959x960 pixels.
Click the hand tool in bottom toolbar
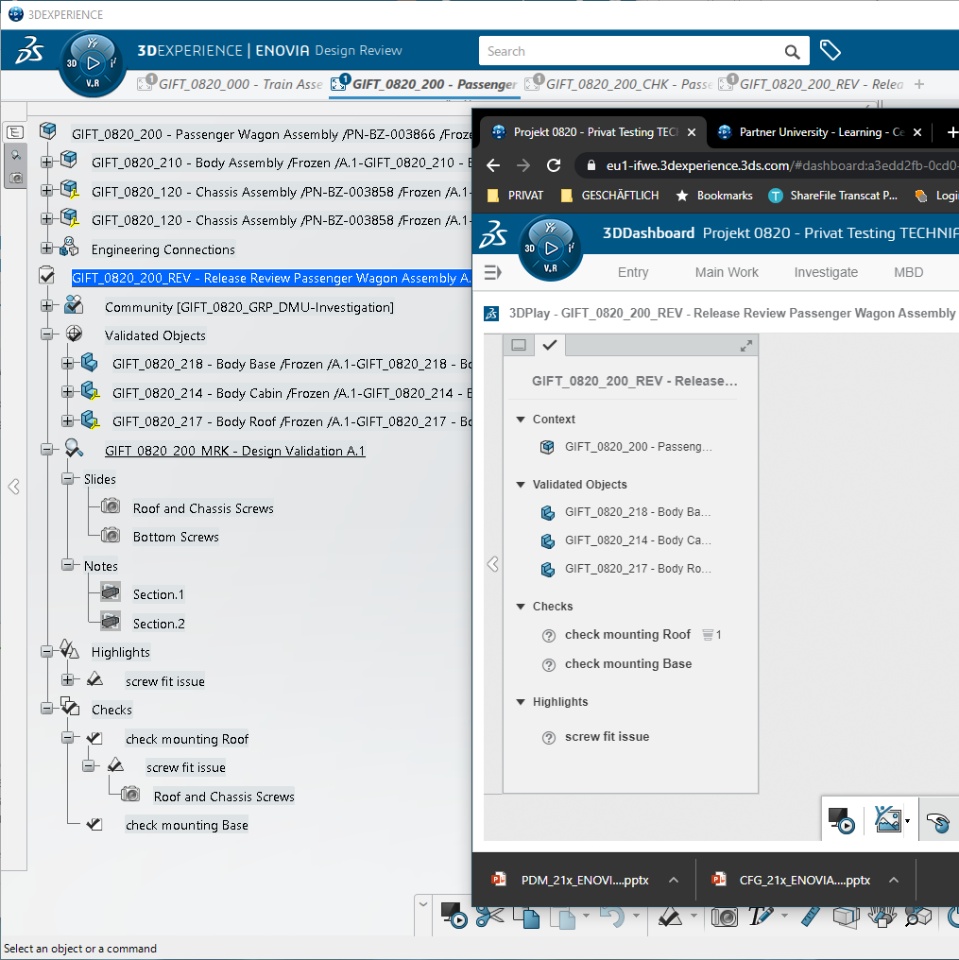click(882, 916)
